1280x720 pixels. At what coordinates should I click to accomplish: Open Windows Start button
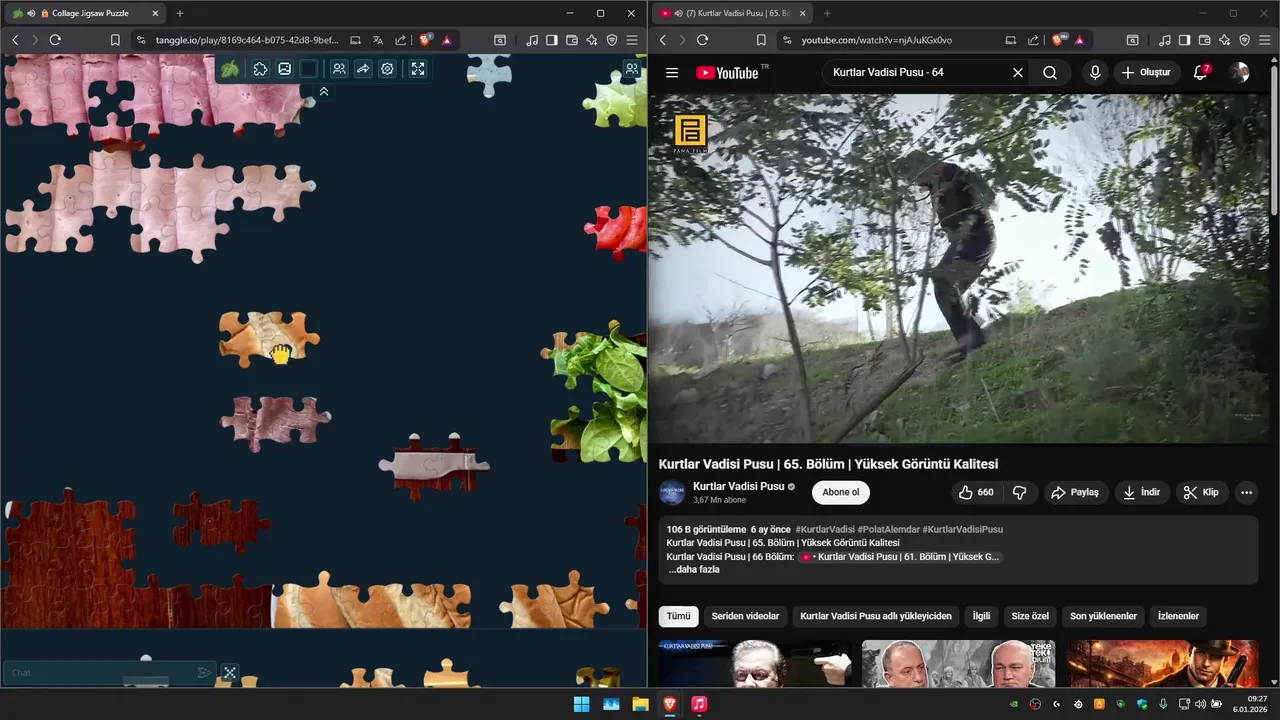tap(581, 704)
